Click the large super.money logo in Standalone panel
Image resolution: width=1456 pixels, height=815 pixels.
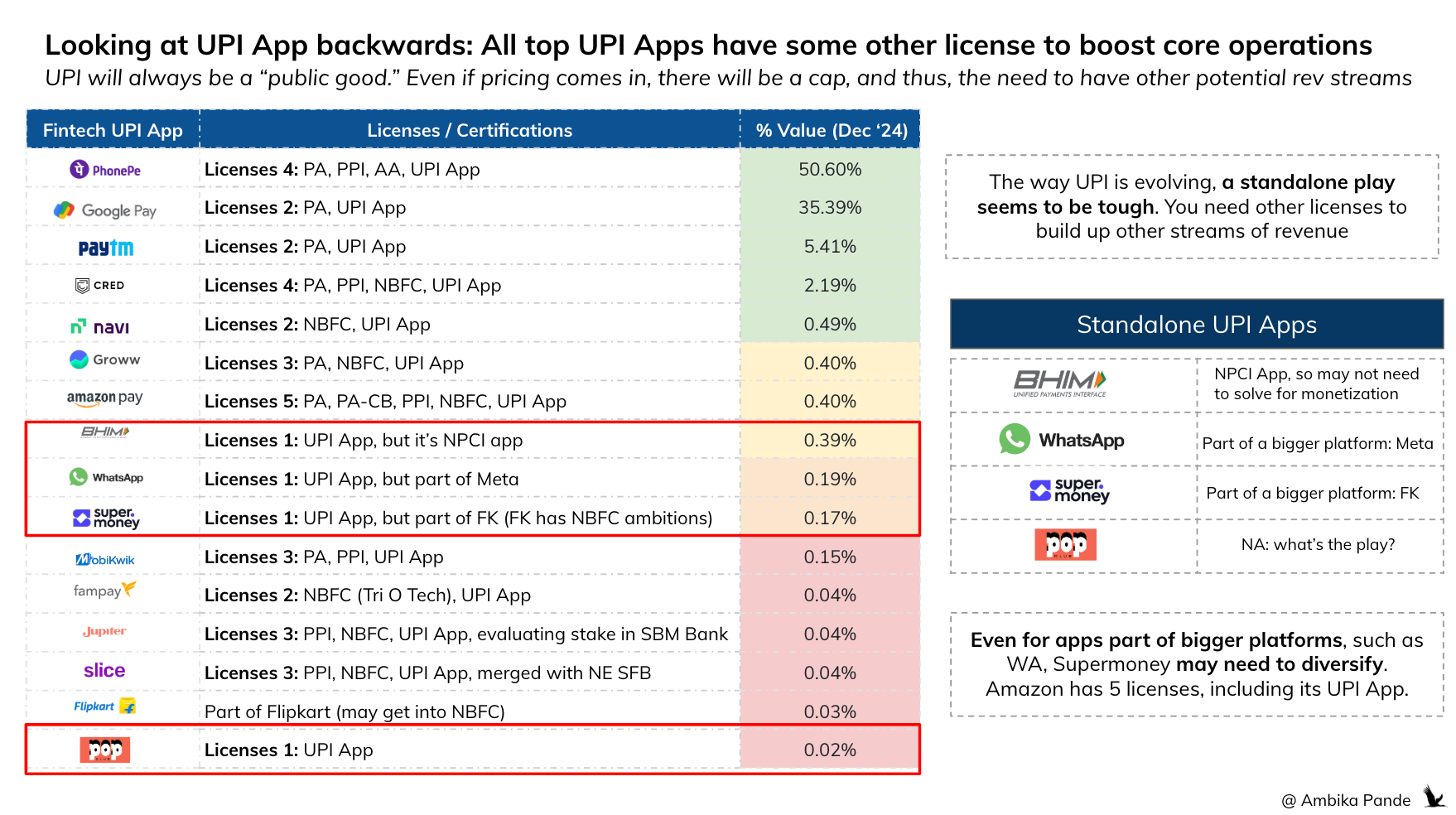pos(1070,491)
